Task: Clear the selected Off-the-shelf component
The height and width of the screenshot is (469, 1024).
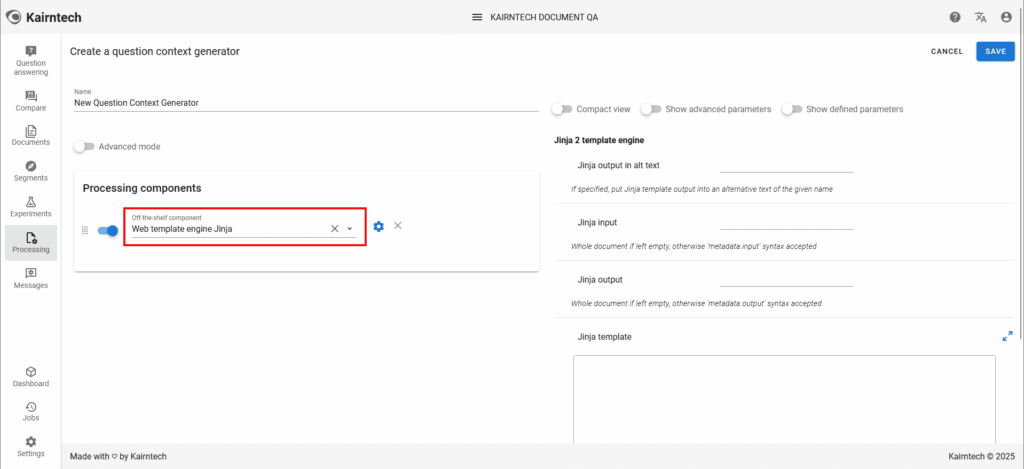Action: (x=335, y=229)
